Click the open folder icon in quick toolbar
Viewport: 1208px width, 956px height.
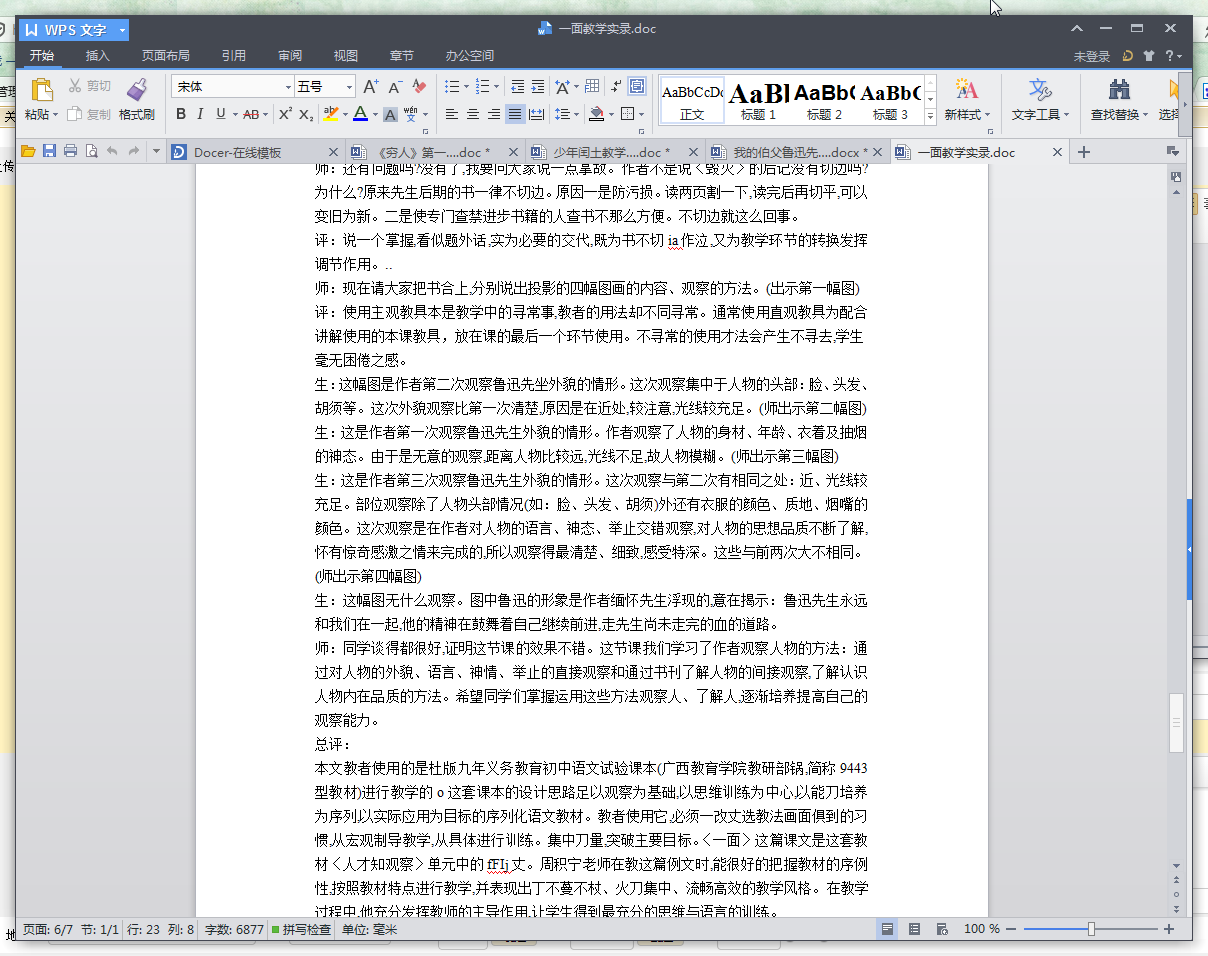(28, 152)
